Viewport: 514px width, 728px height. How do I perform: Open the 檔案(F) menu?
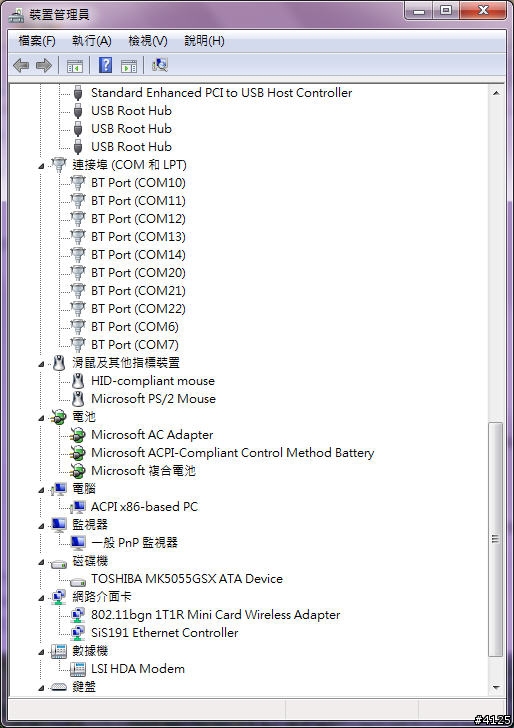[x=37, y=41]
